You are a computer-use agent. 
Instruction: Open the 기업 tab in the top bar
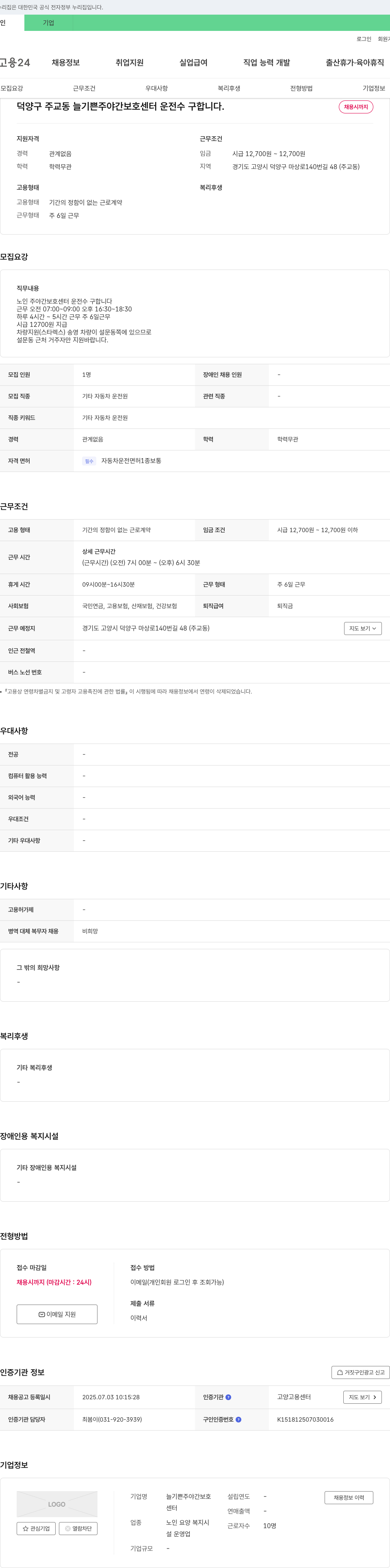point(49,22)
